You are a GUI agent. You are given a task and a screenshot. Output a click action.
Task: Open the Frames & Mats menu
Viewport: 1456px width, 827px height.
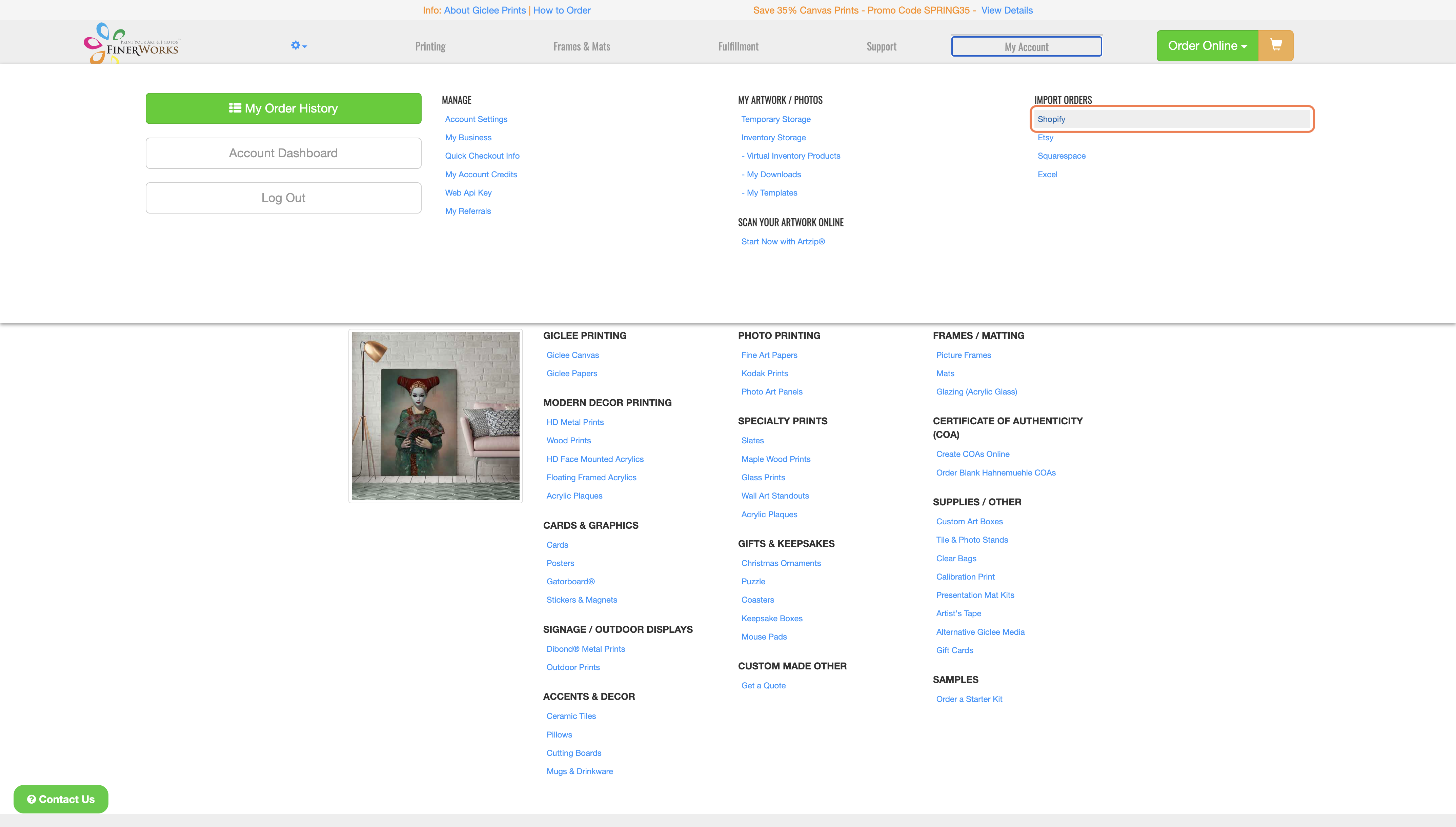pos(582,46)
